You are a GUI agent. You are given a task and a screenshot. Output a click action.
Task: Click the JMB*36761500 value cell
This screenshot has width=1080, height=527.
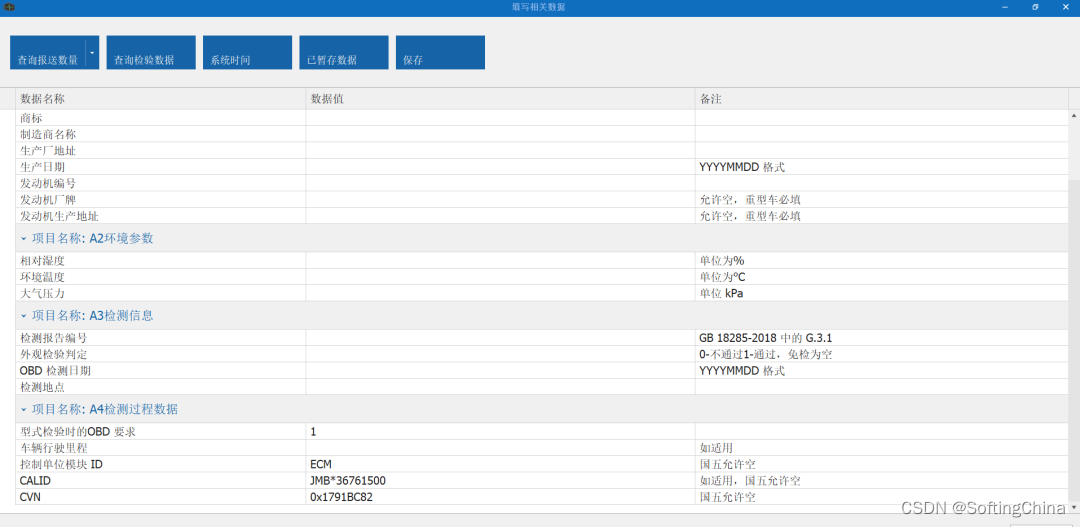(x=500, y=482)
